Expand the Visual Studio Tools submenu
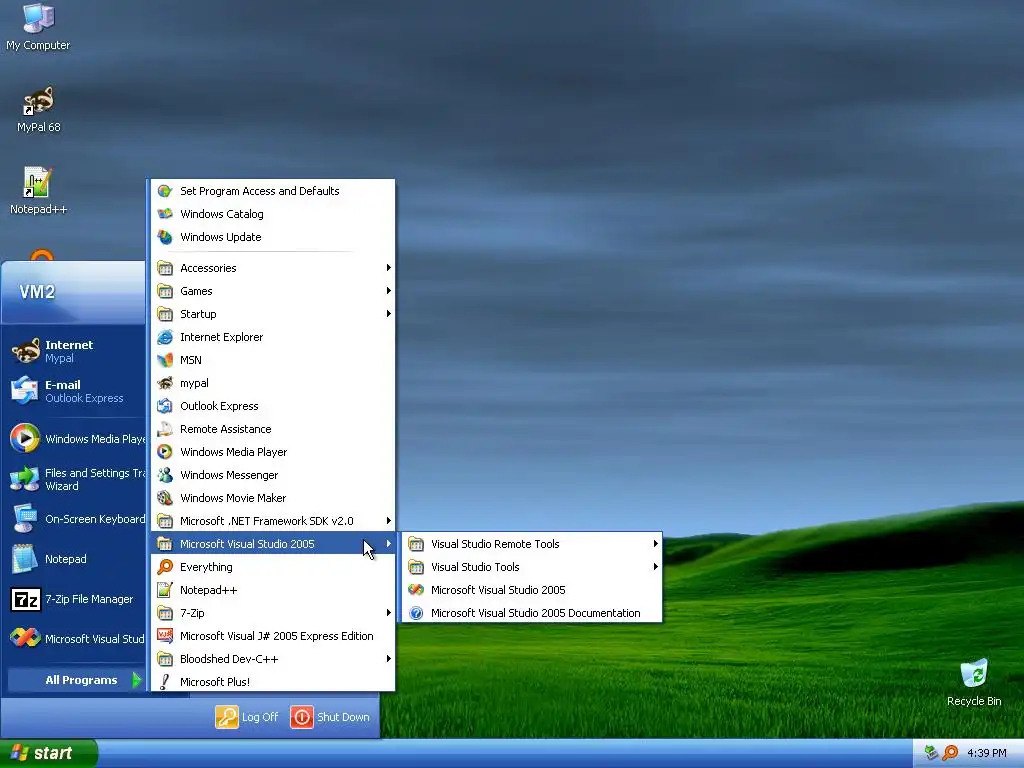Screen dimensions: 1024x768 coord(532,567)
